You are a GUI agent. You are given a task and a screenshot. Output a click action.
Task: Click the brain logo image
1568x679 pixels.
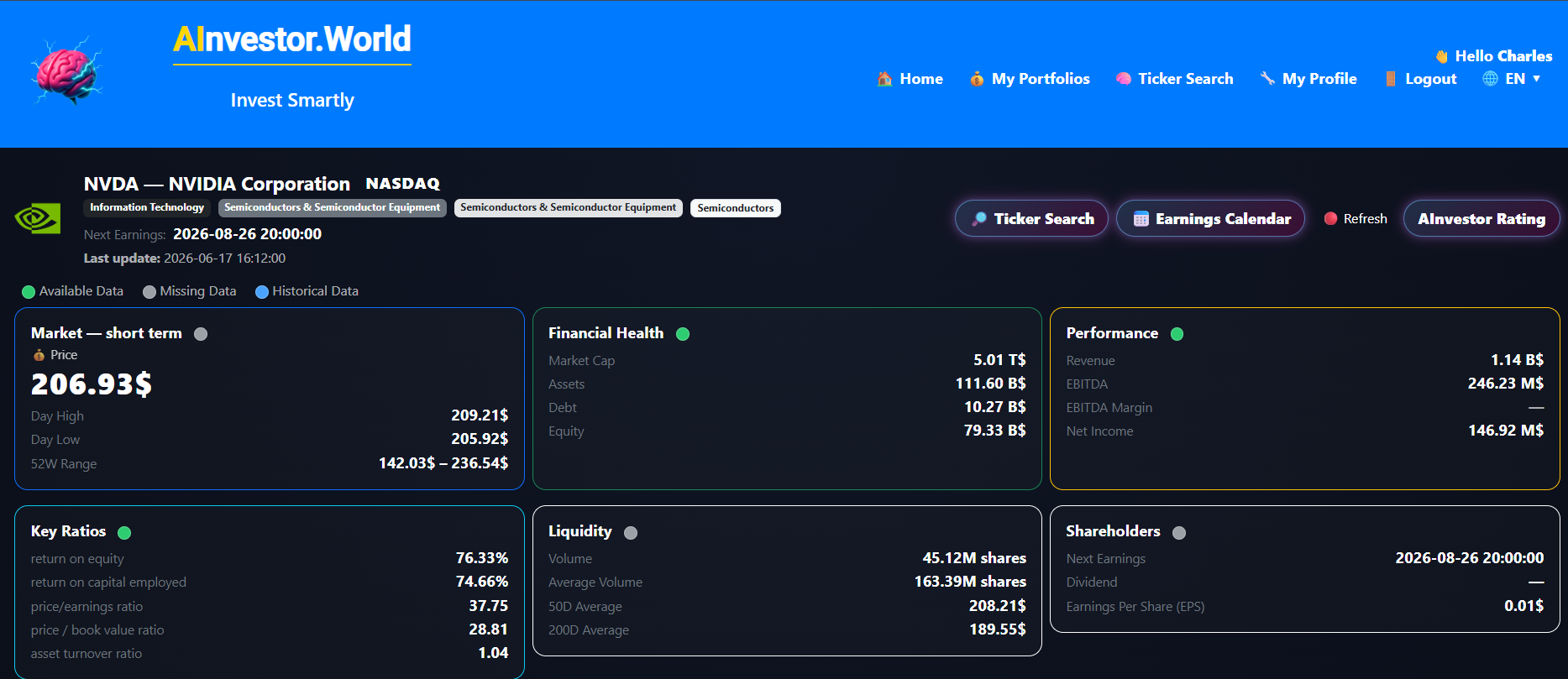[x=67, y=71]
